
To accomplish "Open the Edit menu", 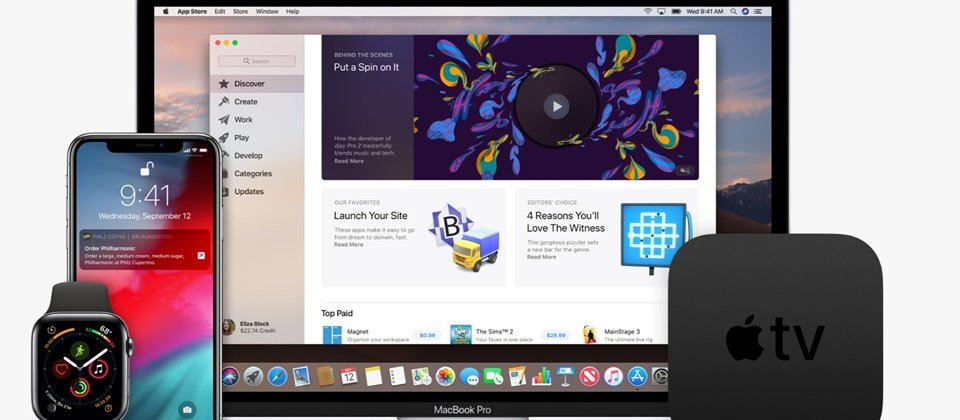I will (x=220, y=11).
